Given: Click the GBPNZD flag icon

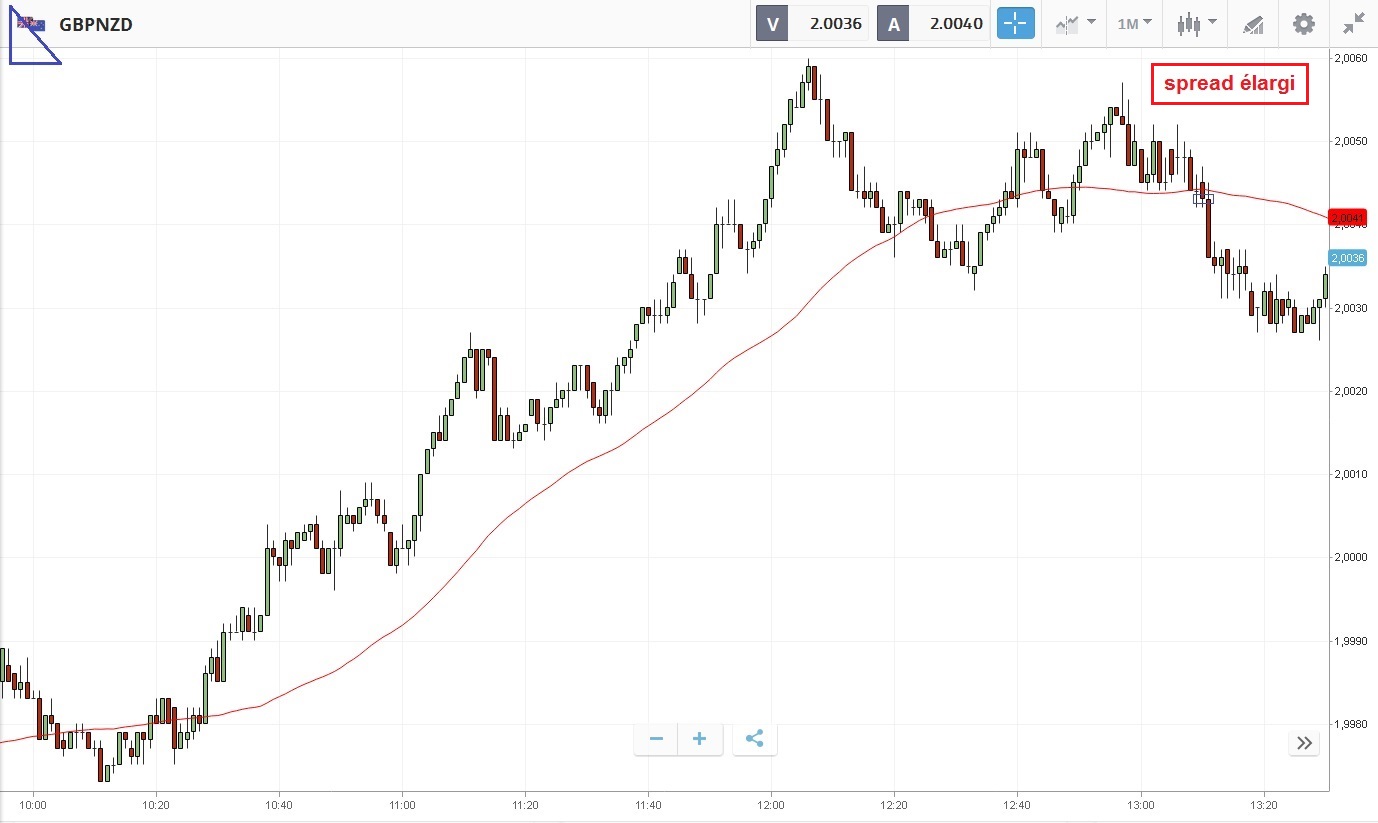Looking at the screenshot, I should click(x=30, y=23).
